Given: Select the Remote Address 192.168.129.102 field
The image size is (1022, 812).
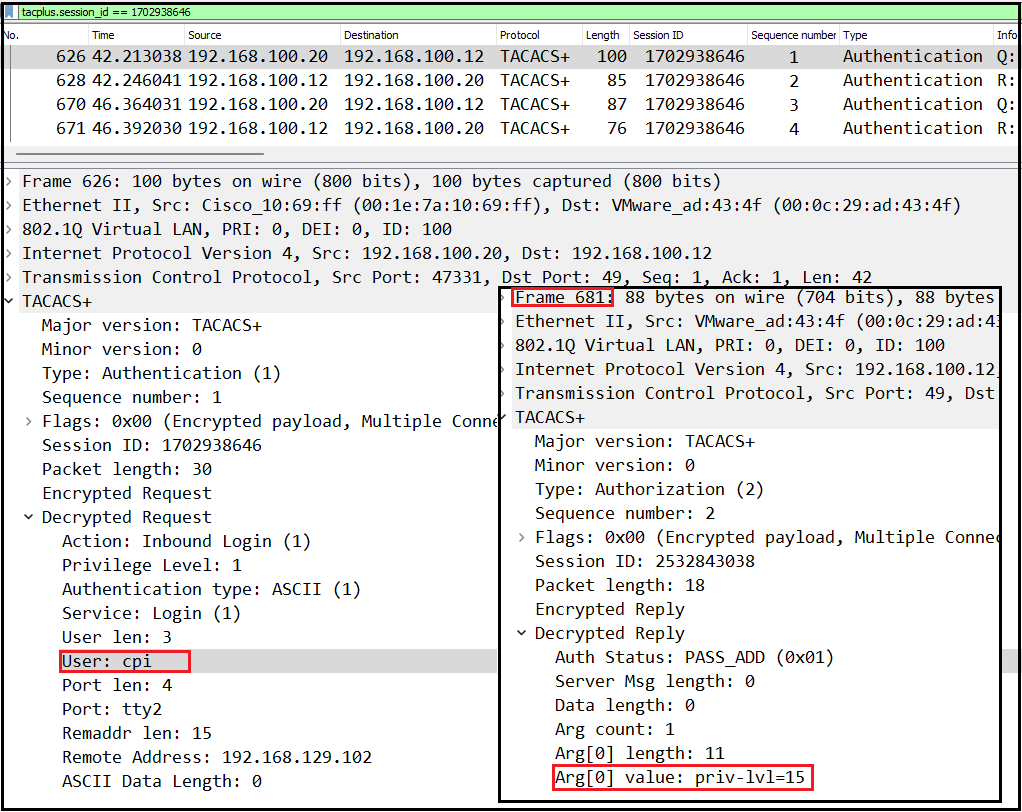Looking at the screenshot, I should (216, 757).
